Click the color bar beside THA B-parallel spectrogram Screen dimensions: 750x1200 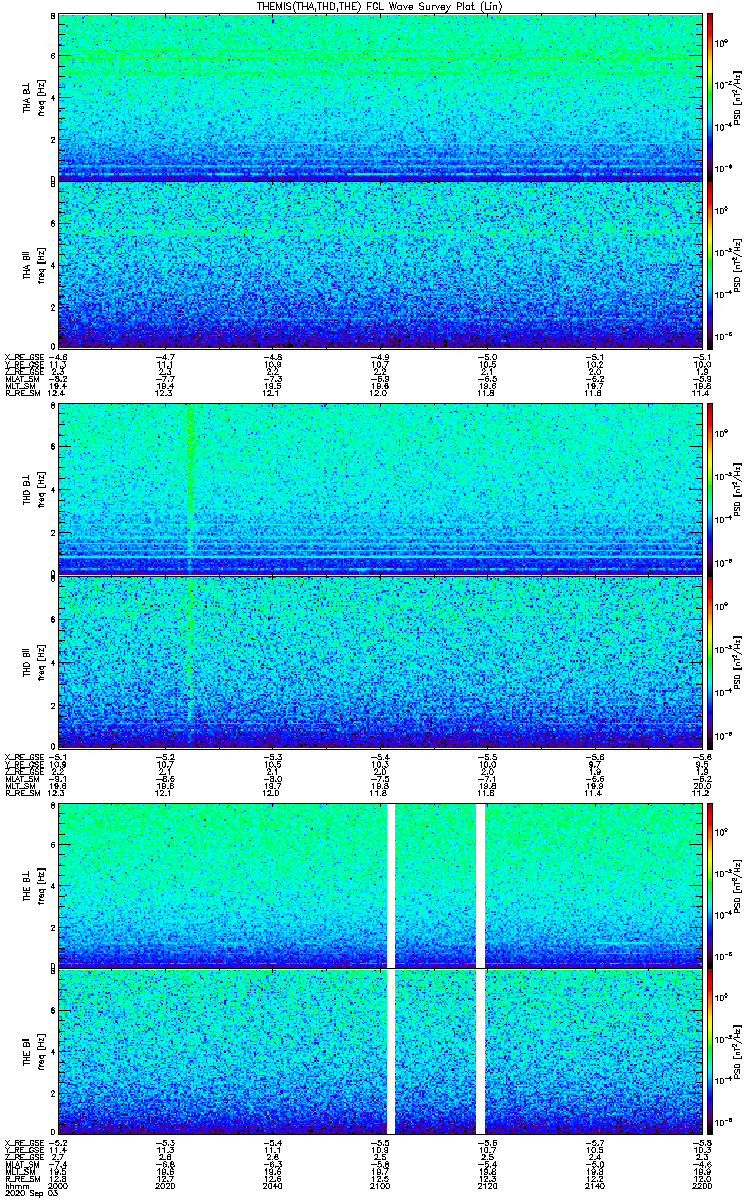coord(709,265)
